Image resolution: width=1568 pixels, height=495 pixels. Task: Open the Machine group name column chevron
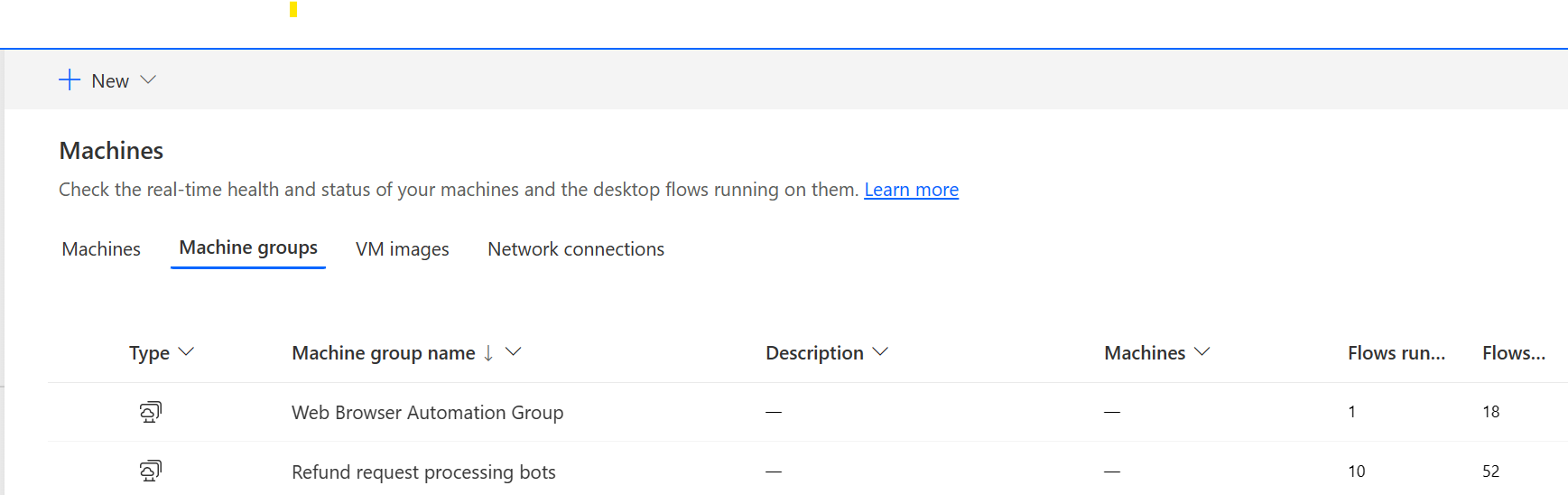click(514, 352)
